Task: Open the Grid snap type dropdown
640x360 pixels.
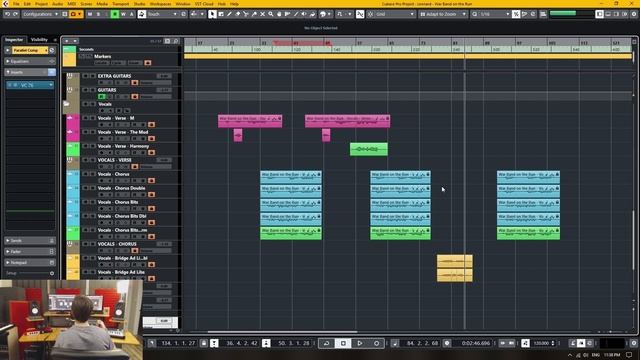Action: click(x=394, y=14)
